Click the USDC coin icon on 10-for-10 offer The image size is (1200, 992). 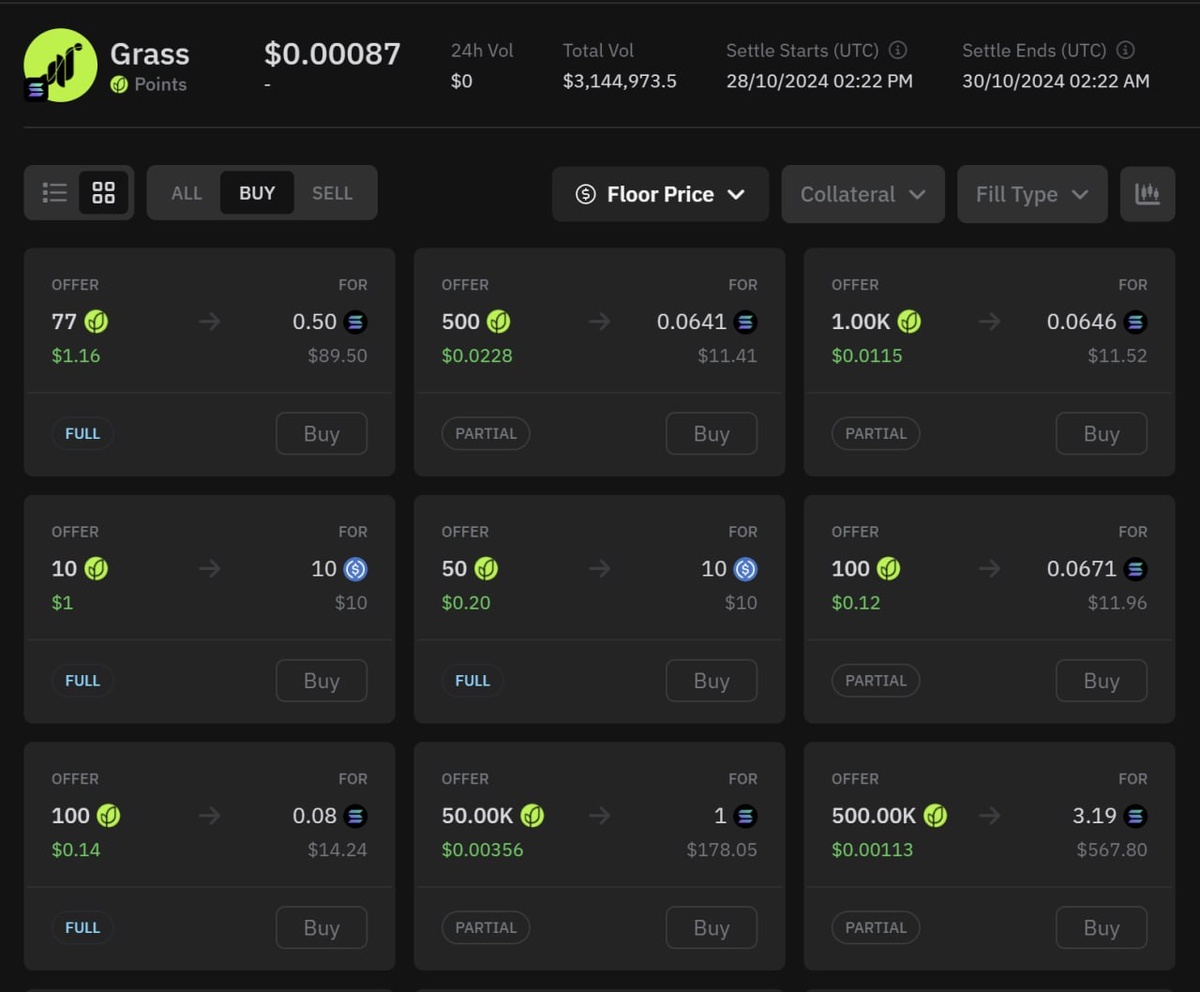click(355, 569)
